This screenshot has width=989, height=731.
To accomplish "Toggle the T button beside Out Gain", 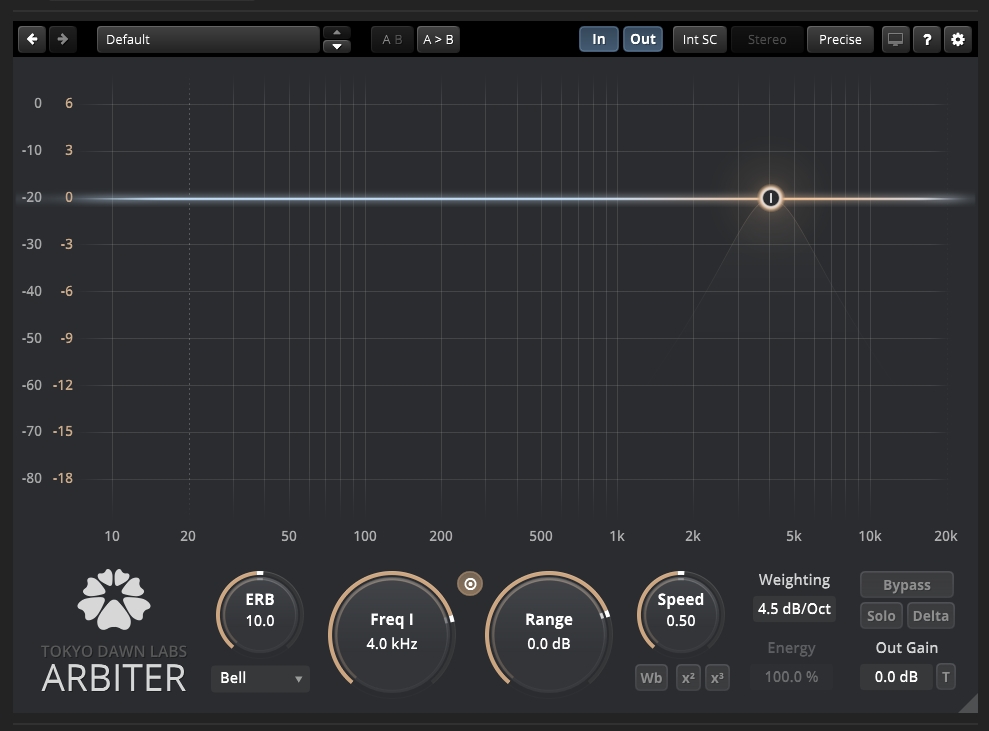I will [x=945, y=677].
